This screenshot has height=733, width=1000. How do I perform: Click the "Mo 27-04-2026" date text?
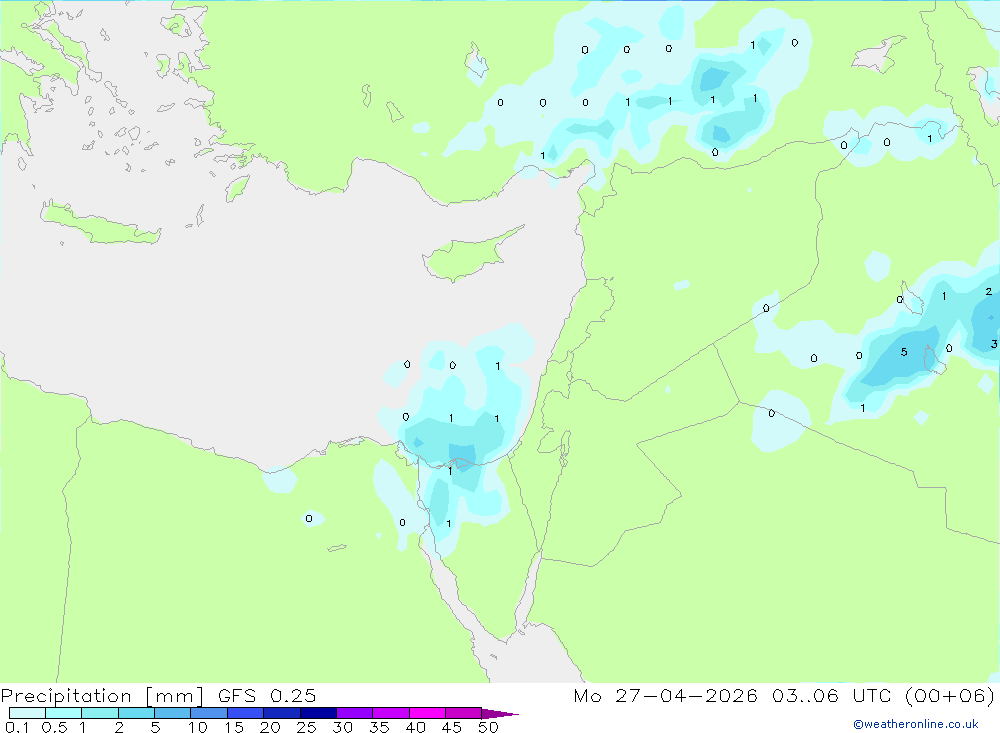(665, 696)
